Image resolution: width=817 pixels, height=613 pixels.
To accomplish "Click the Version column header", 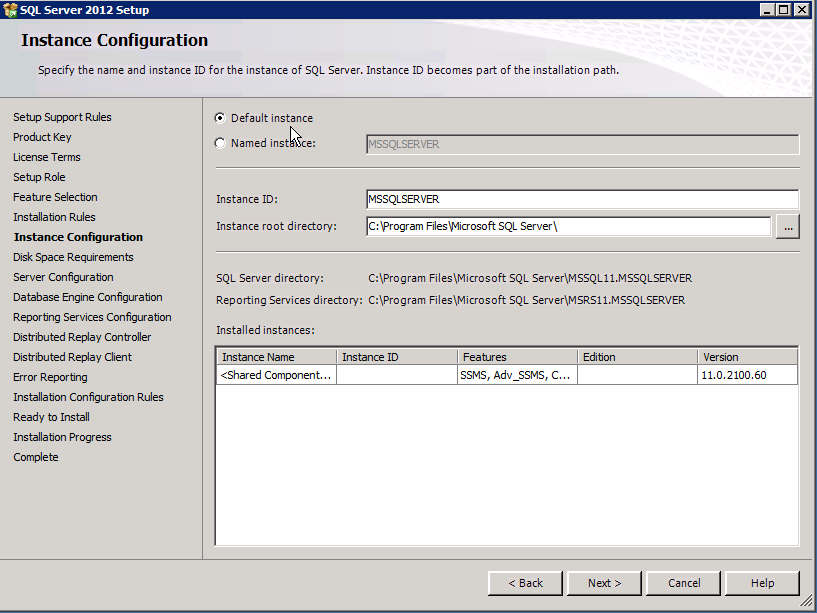I will (x=748, y=357).
